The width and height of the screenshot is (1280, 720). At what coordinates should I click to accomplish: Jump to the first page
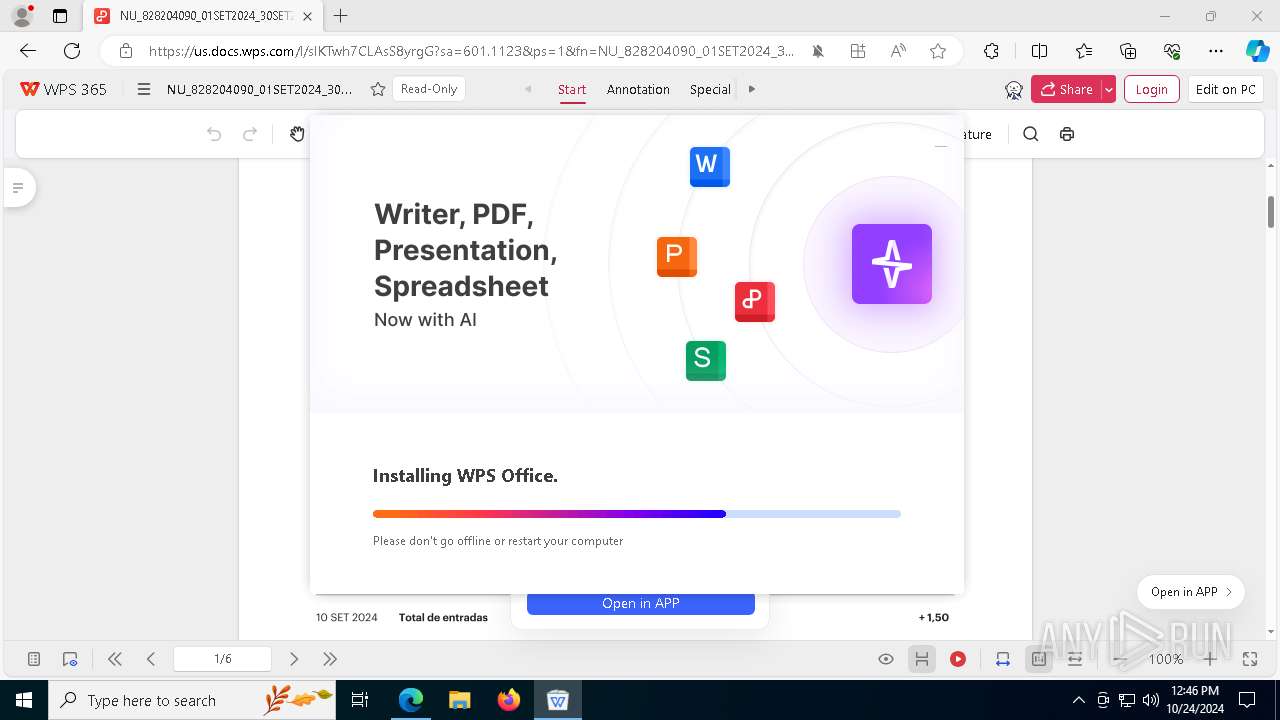[115, 659]
